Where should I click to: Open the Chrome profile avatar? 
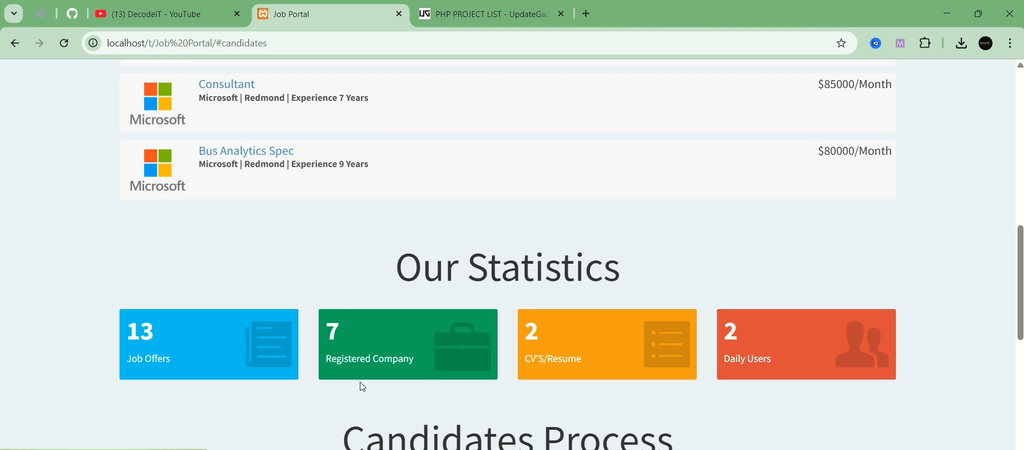(x=985, y=43)
